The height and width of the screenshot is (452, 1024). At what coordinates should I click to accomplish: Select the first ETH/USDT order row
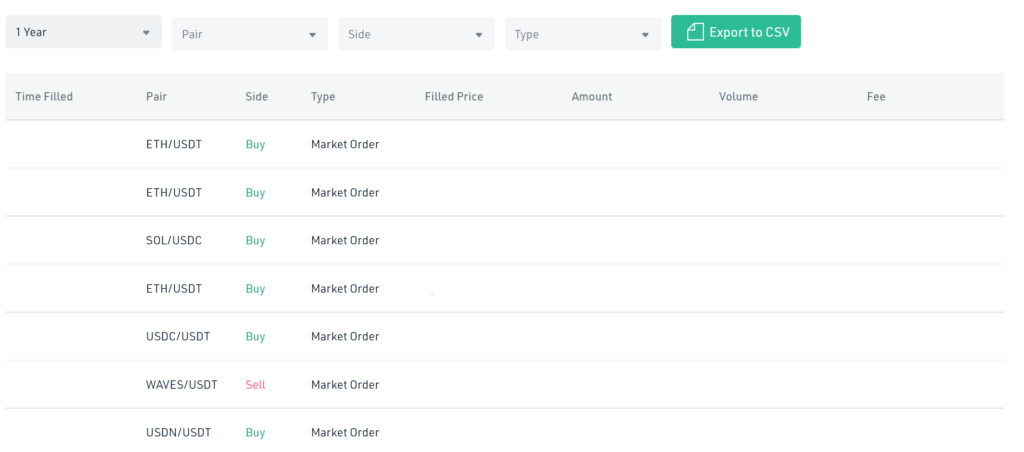pos(174,144)
